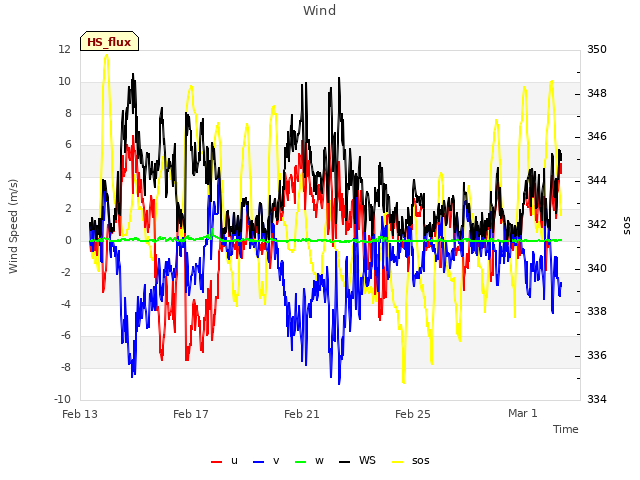640x480 pixels.
Task: Click the black WS legend swatch
Action: pyautogui.click(x=344, y=462)
